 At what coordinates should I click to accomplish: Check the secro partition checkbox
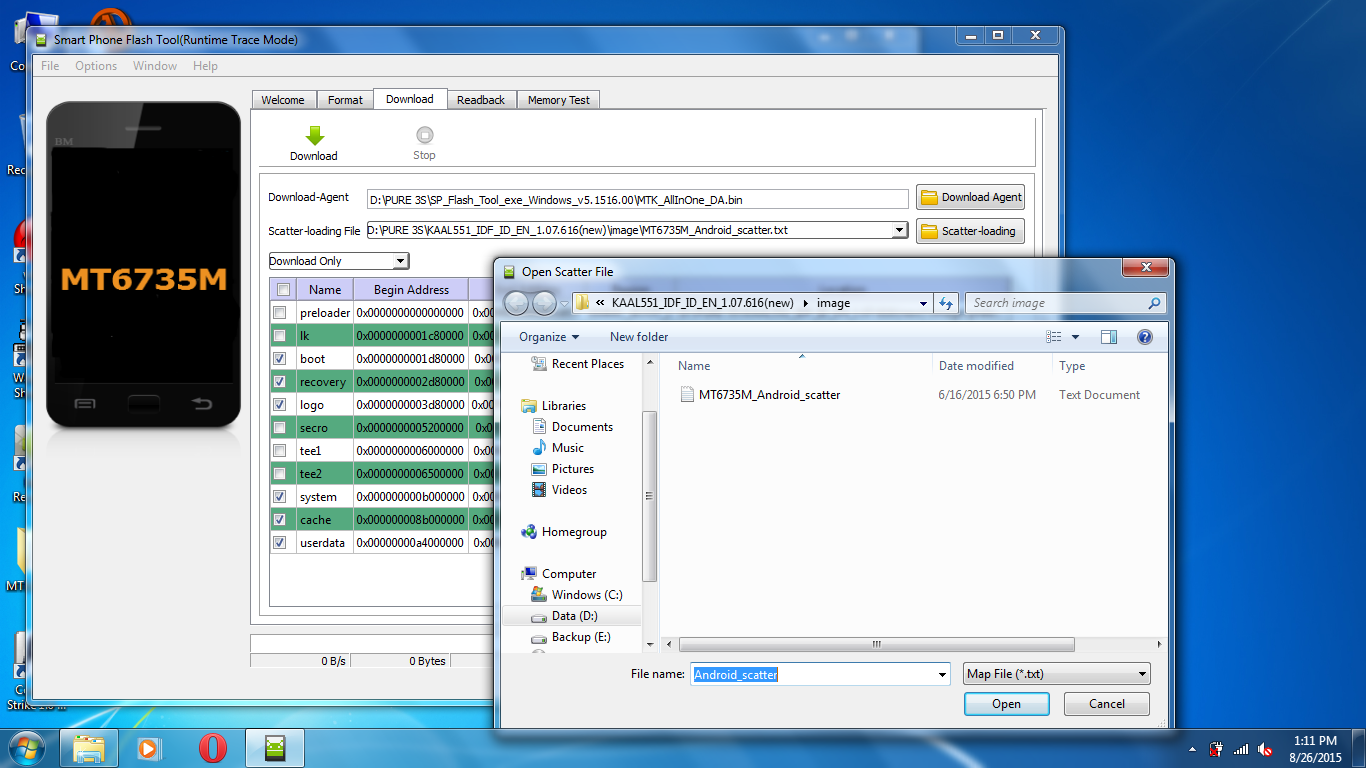coord(280,428)
